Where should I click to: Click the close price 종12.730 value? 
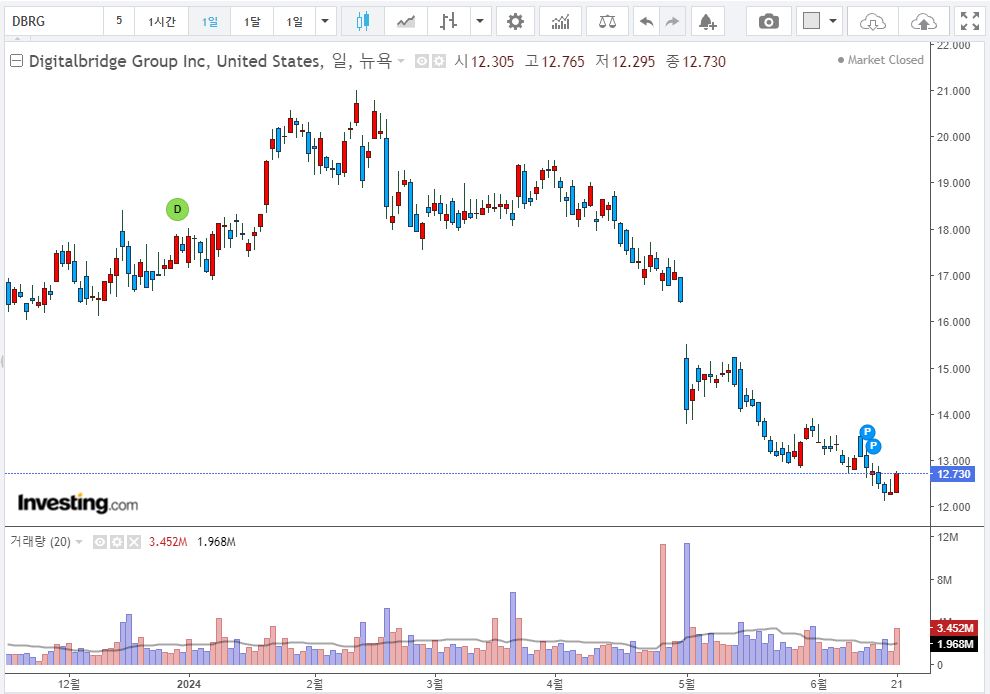click(696, 61)
